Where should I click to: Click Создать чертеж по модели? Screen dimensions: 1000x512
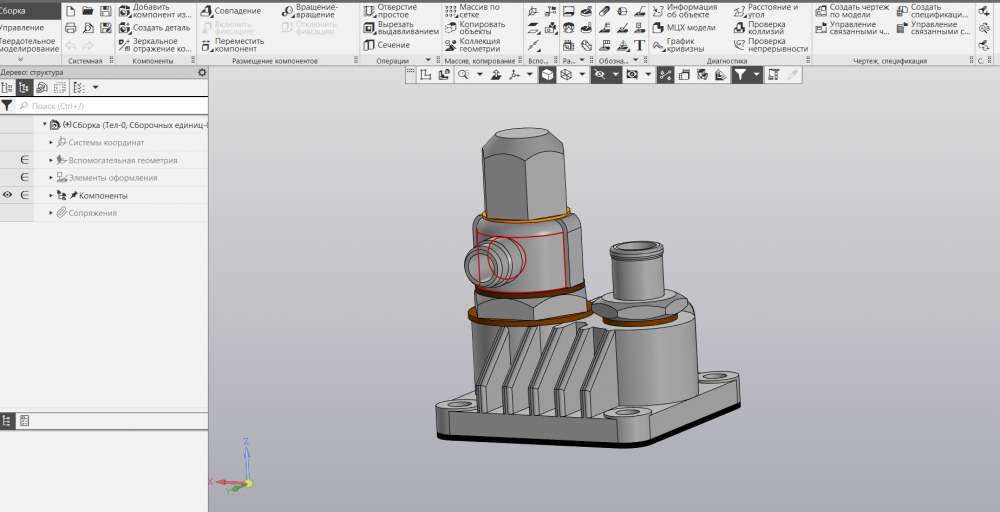pyautogui.click(x=857, y=11)
